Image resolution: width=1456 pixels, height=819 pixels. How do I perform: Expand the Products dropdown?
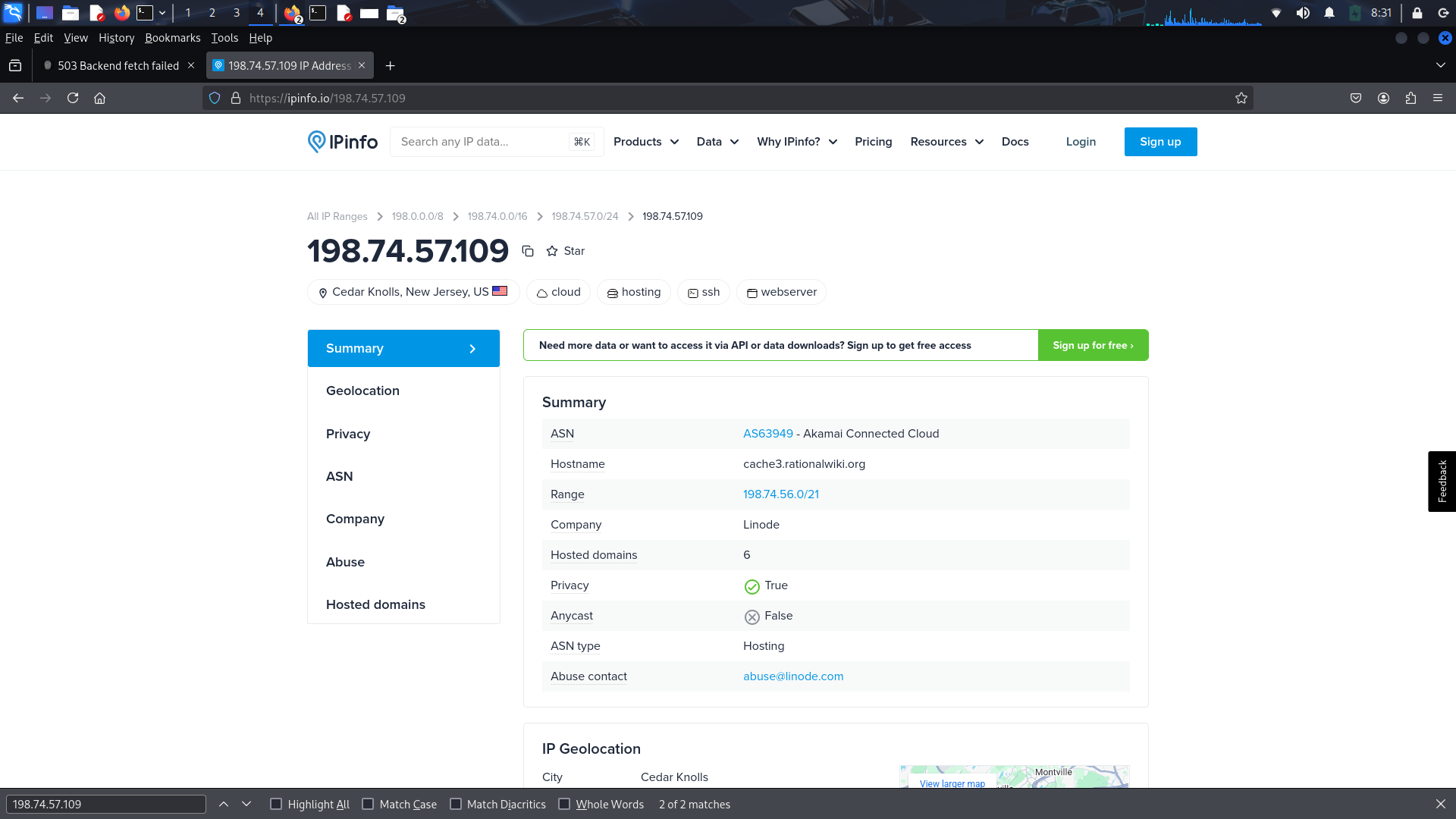point(646,142)
